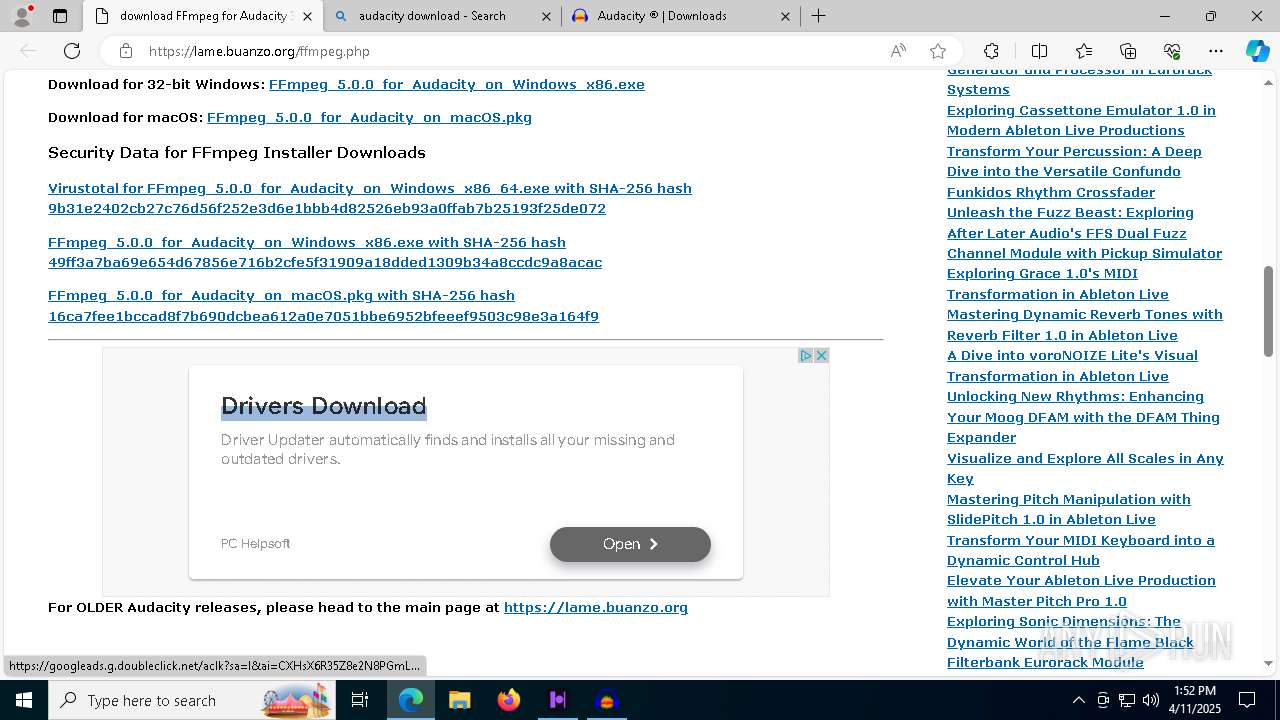Screen dimensions: 1280x720
Task: Open volume control in system tray
Action: click(1151, 700)
